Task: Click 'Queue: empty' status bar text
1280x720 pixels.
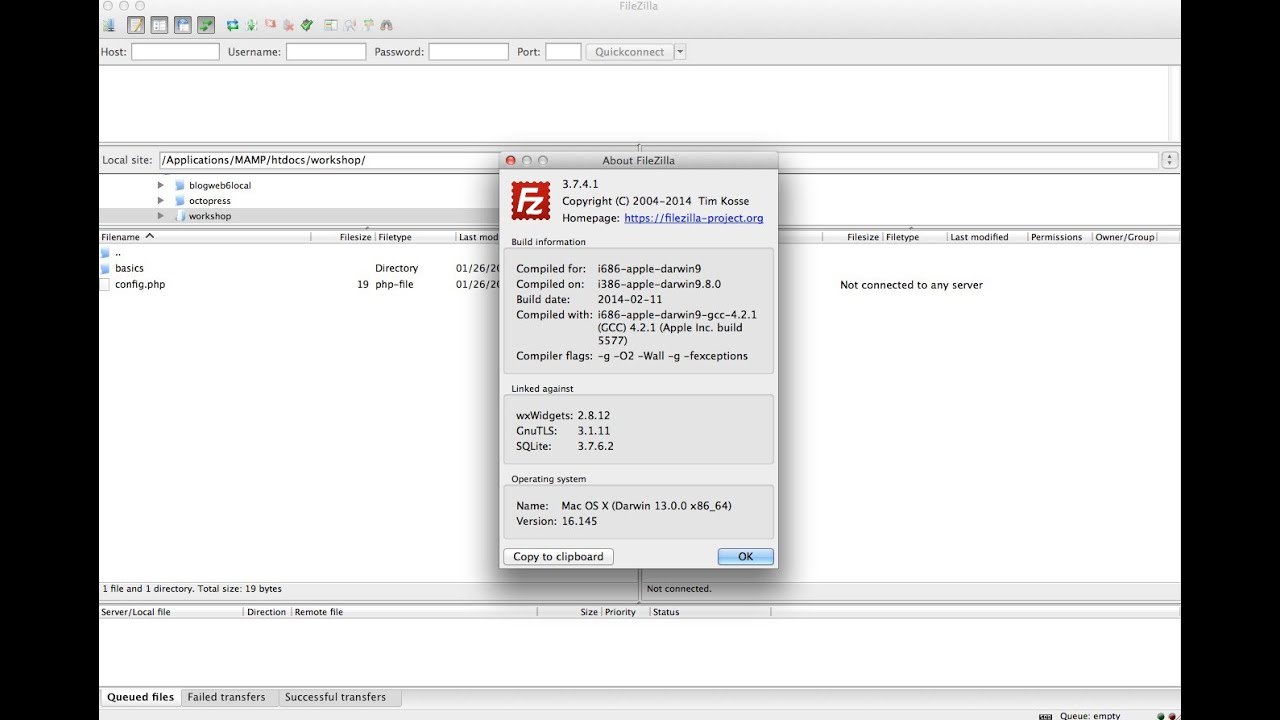Action: coord(1088,716)
